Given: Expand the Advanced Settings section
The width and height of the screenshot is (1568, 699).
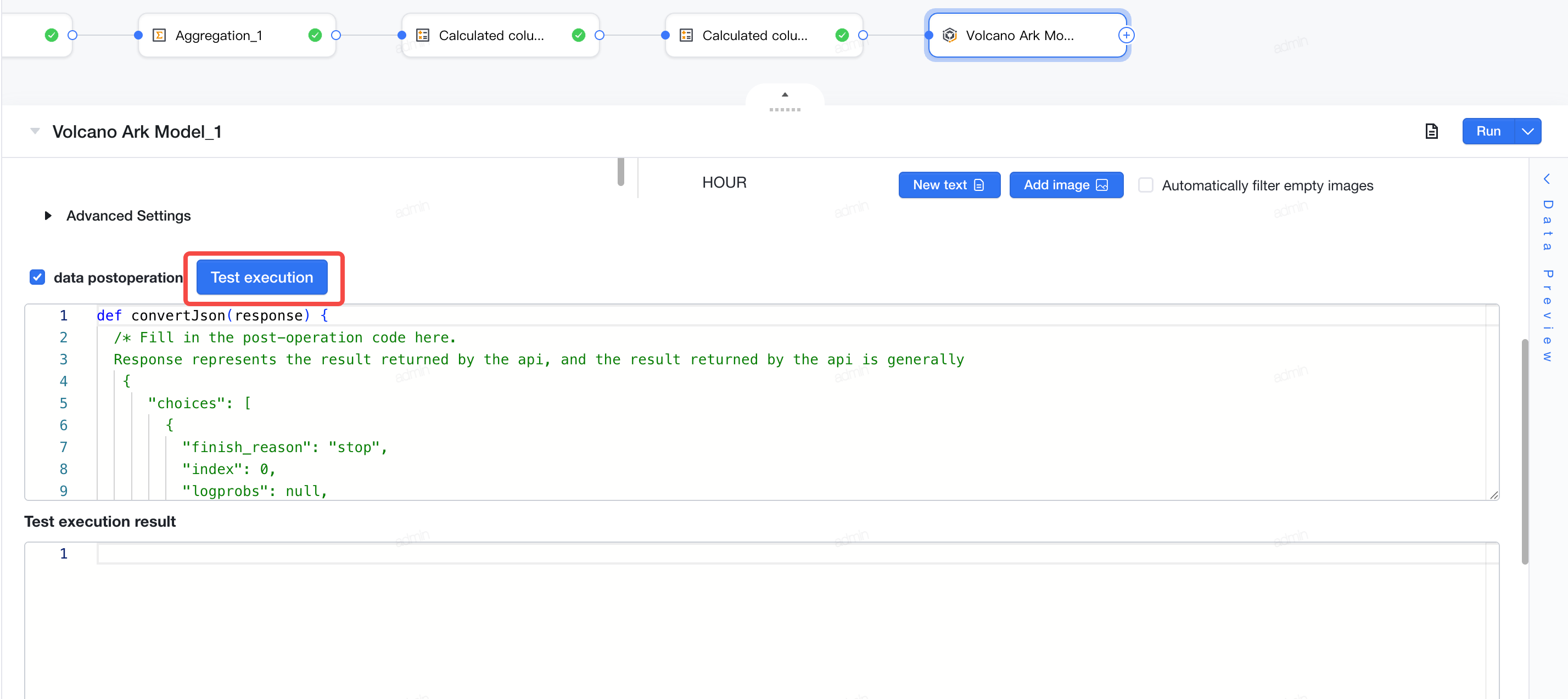Looking at the screenshot, I should 48,216.
